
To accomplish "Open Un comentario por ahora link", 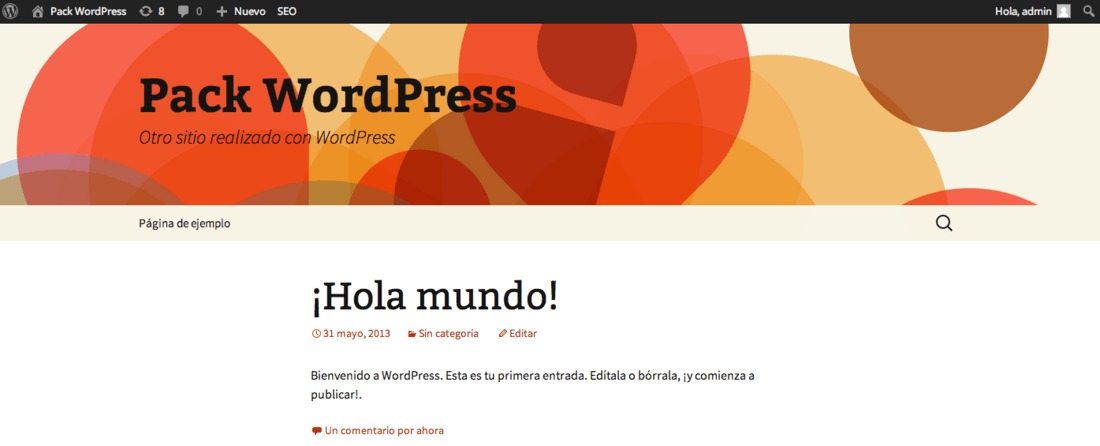I will (x=384, y=431).
